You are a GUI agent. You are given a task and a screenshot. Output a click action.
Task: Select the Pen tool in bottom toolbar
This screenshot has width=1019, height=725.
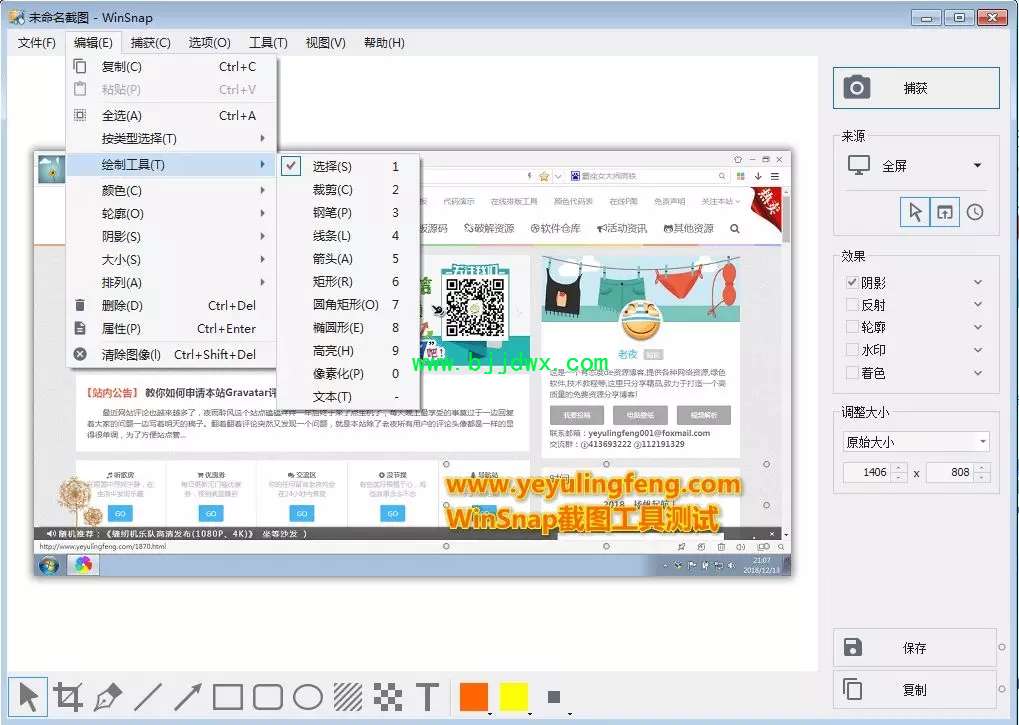click(x=107, y=697)
